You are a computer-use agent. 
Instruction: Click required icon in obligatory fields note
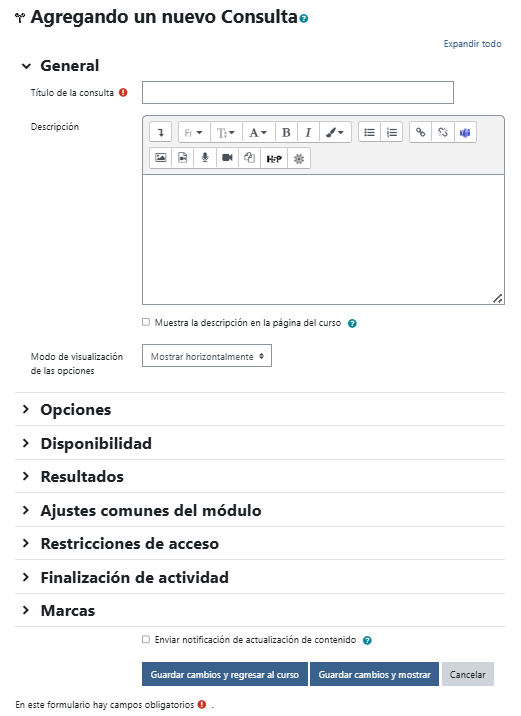coord(202,705)
